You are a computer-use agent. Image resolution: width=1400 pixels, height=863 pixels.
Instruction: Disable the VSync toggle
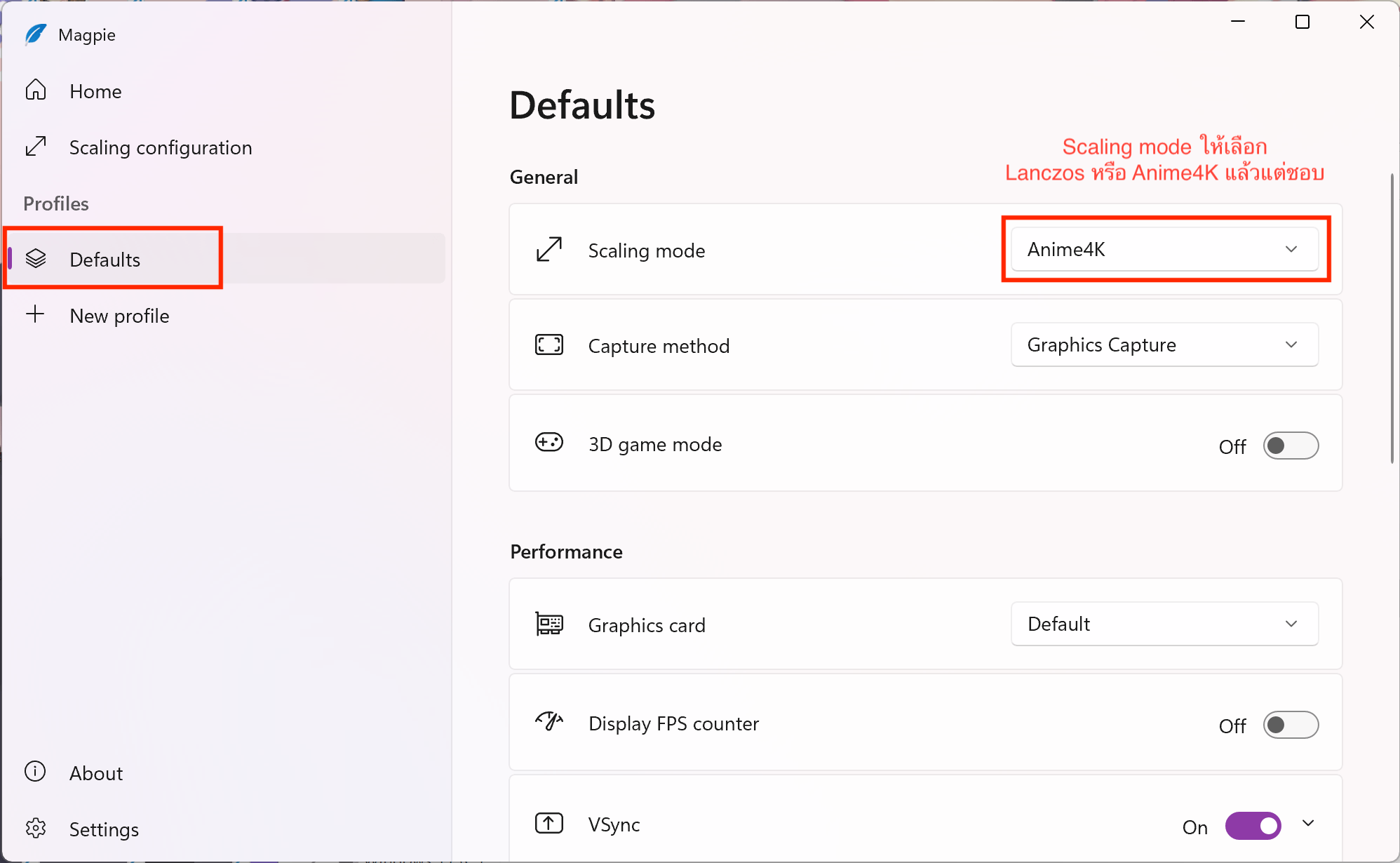1253,826
